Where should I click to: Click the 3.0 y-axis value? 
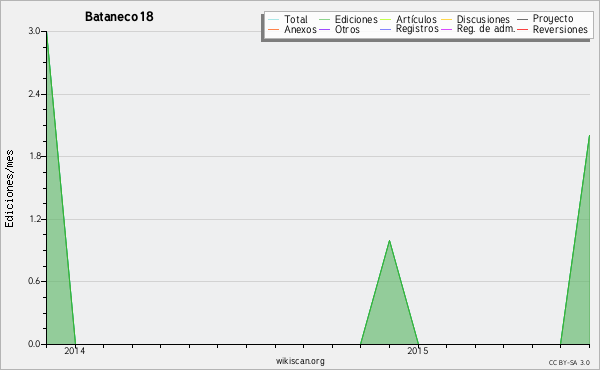click(34, 31)
